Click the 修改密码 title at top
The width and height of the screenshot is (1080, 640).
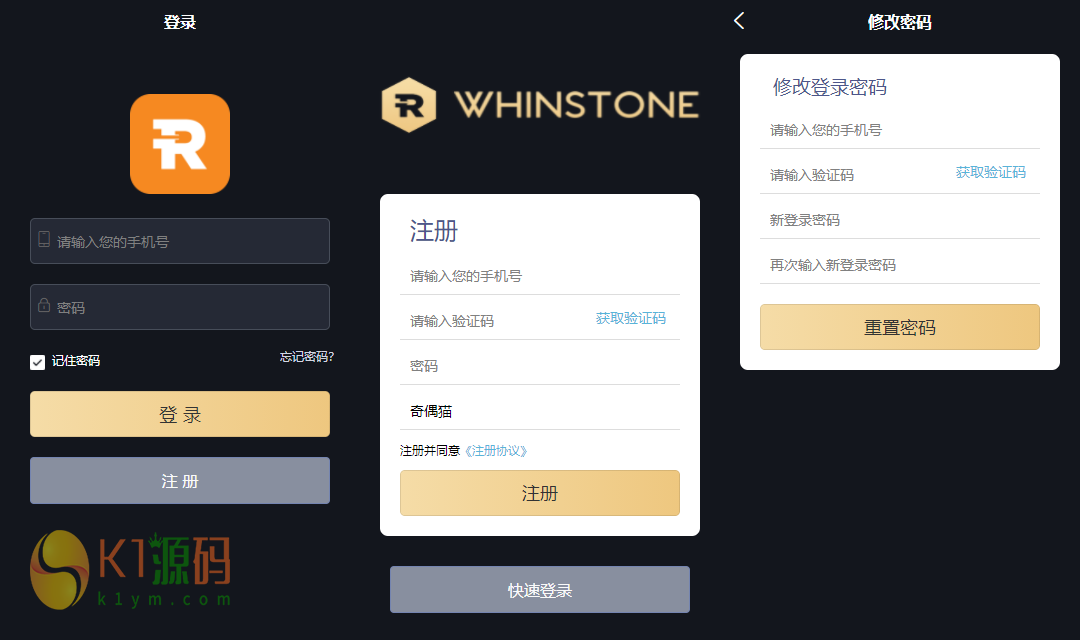(900, 22)
